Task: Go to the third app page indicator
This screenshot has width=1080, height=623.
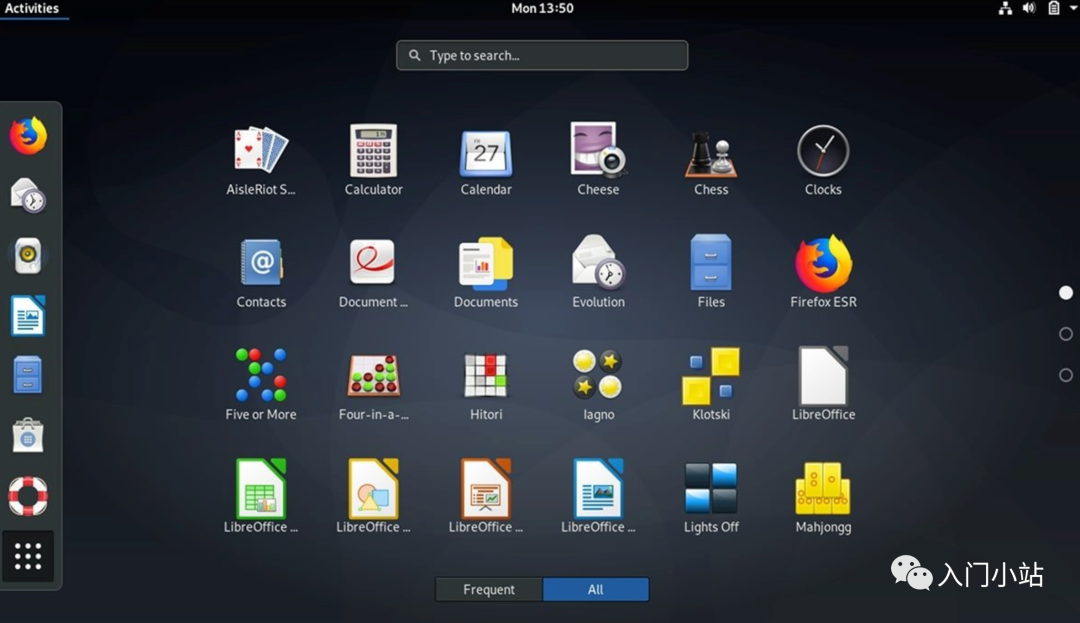Action: 1066,375
